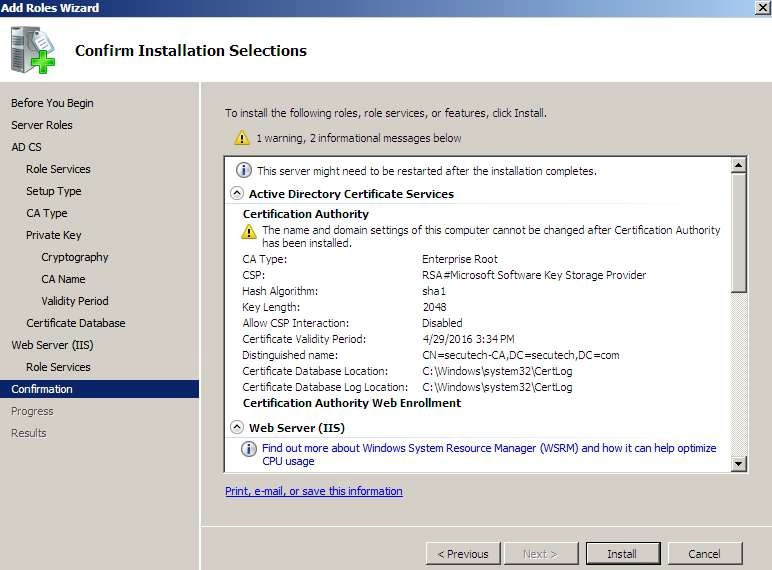772x570 pixels.
Task: Collapse the Active Directory Certificate Services section
Action: point(237,193)
